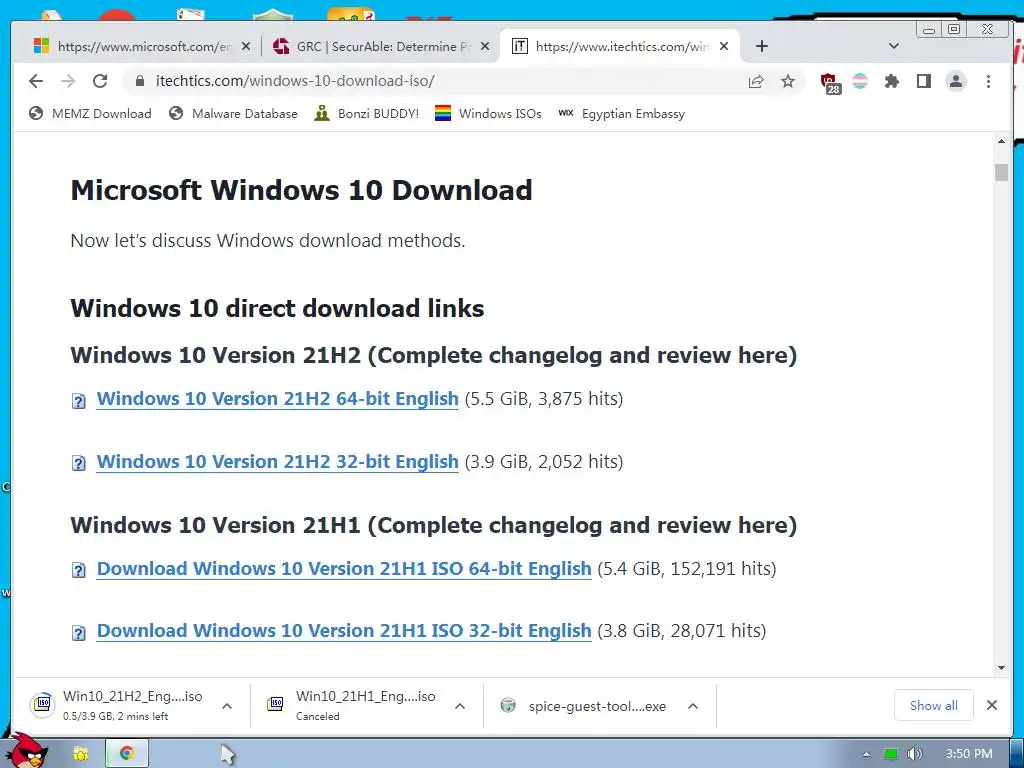Click the forward navigation arrow
This screenshot has width=1024, height=768.
pyautogui.click(x=68, y=81)
